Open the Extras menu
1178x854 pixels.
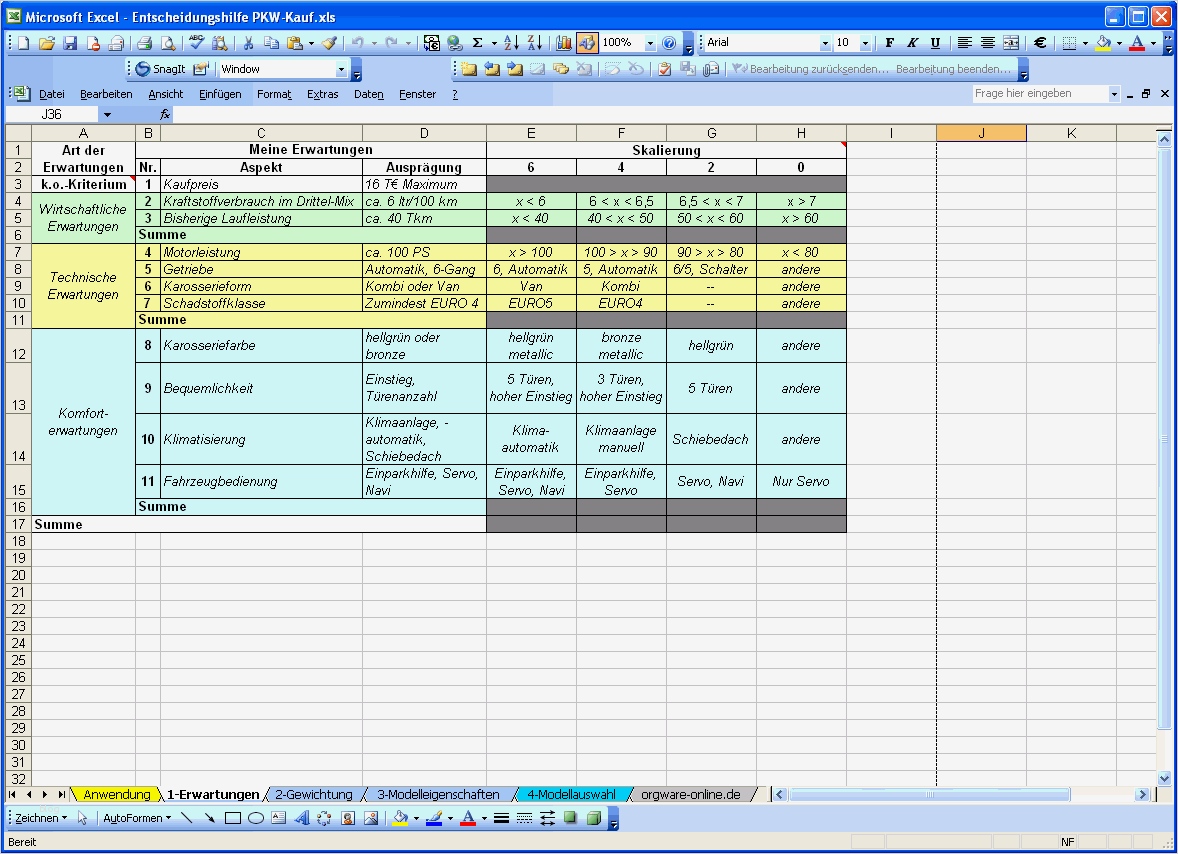coord(322,95)
